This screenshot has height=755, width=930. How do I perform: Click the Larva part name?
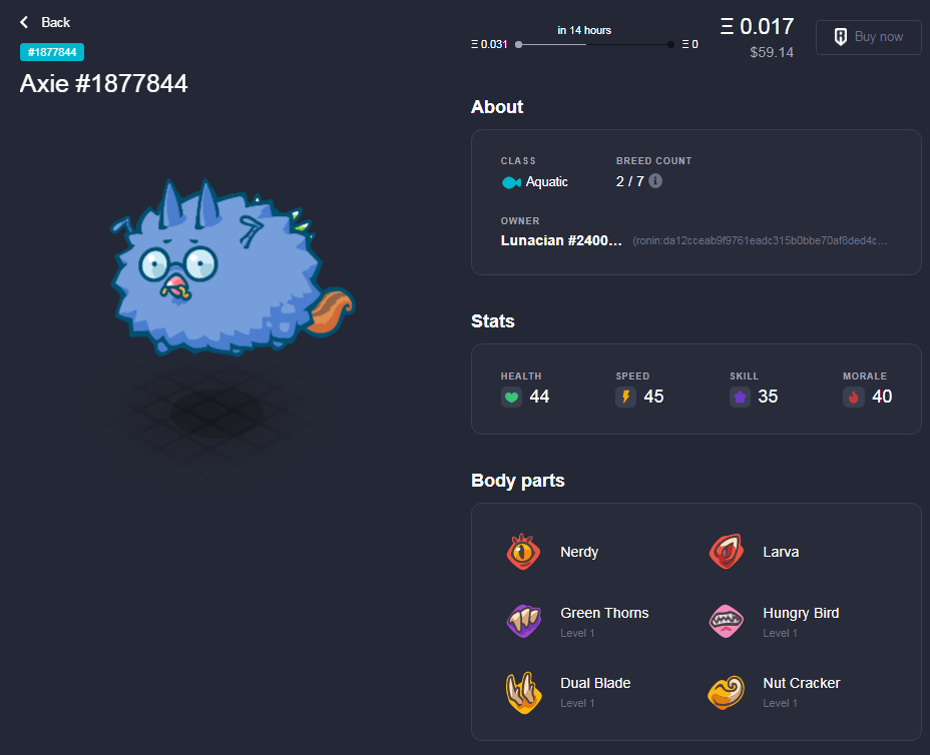(x=781, y=552)
